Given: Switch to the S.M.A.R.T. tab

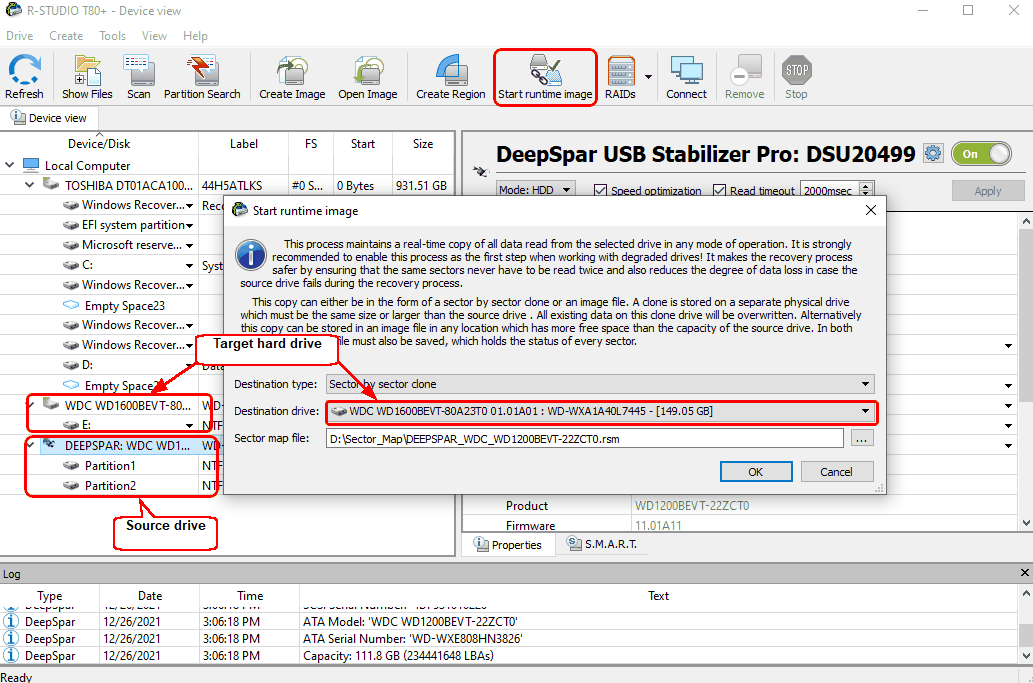Looking at the screenshot, I should click(600, 545).
